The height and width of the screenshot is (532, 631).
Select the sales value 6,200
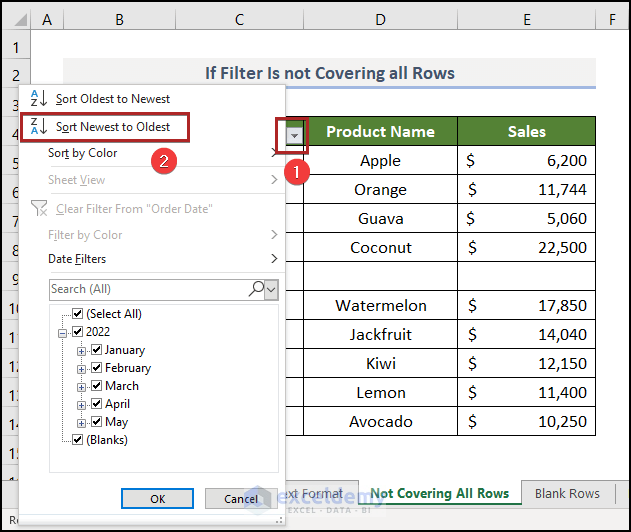pos(526,160)
